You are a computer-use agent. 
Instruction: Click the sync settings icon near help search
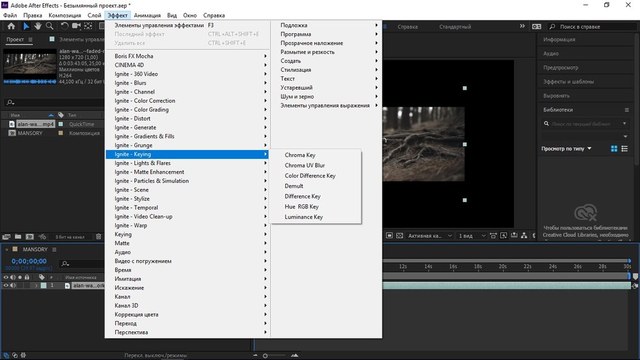536,27
